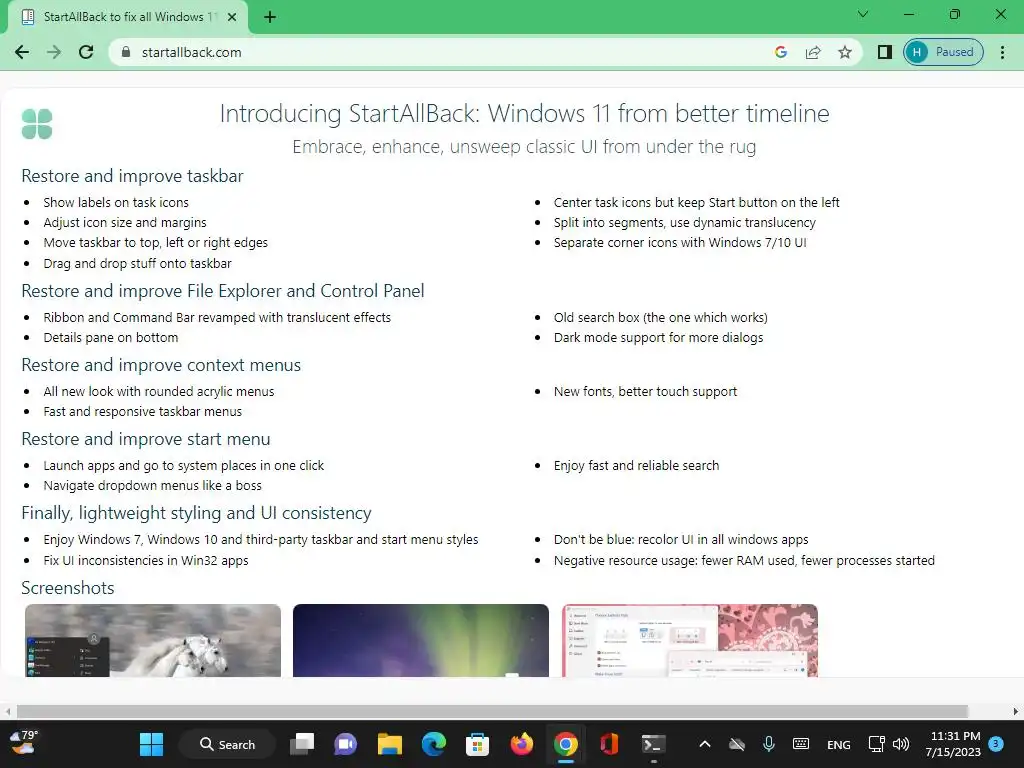Click "Old search box (the one which works)"
Image resolution: width=1024 pixels, height=768 pixels.
660,317
